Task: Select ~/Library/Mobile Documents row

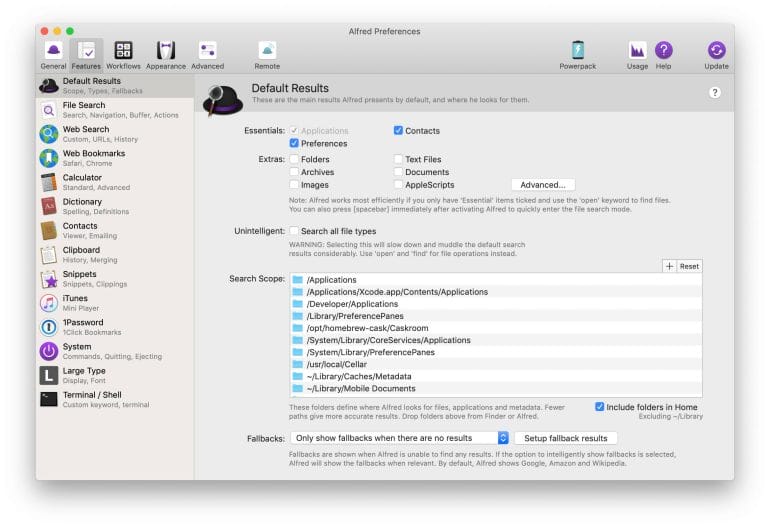Action: point(496,388)
